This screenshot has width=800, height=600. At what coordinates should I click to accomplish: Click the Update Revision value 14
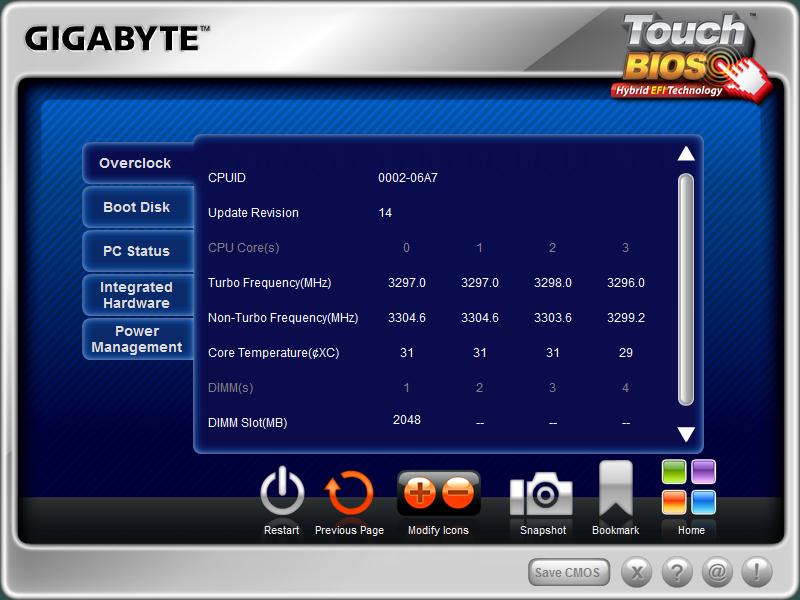(385, 213)
